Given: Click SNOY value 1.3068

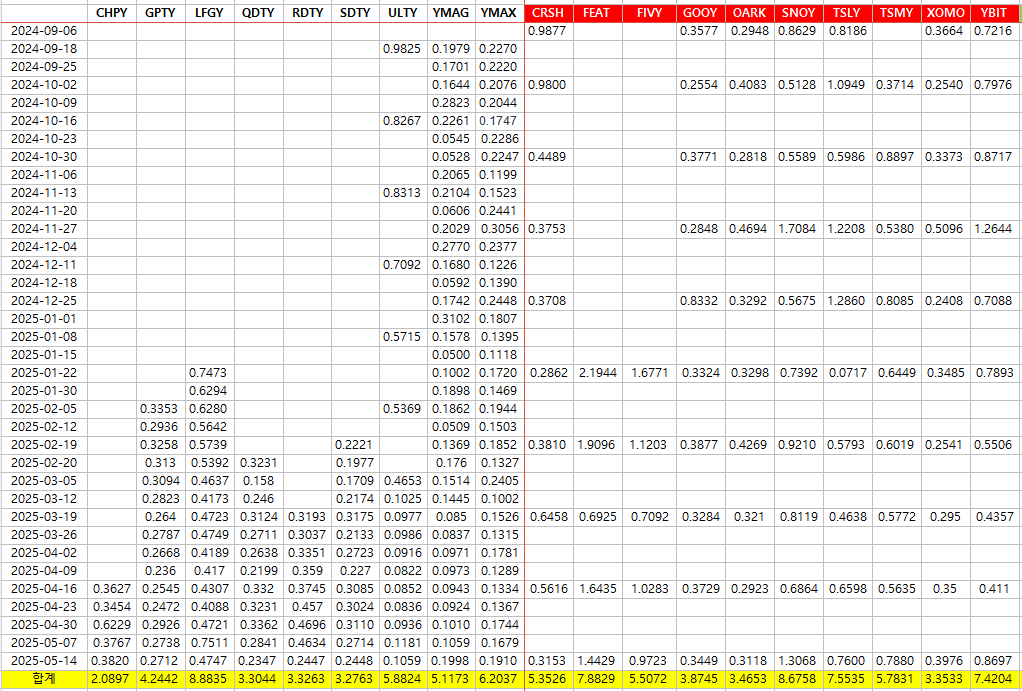Looking at the screenshot, I should (798, 660).
